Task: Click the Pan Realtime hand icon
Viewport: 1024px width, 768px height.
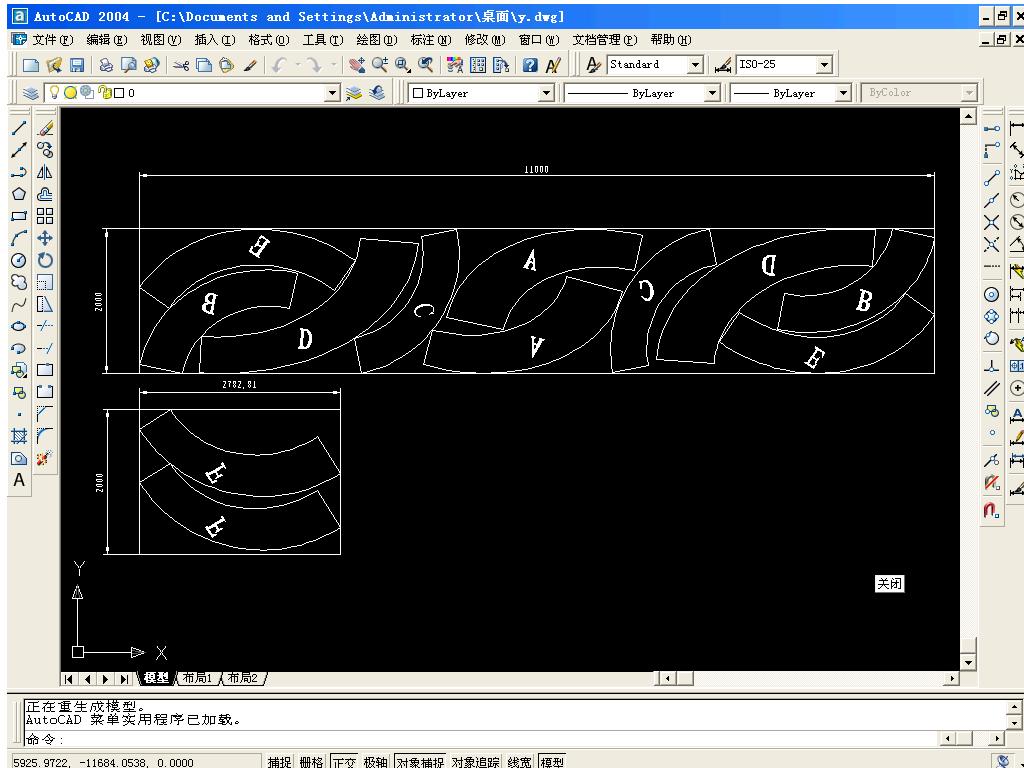Action: coord(357,65)
